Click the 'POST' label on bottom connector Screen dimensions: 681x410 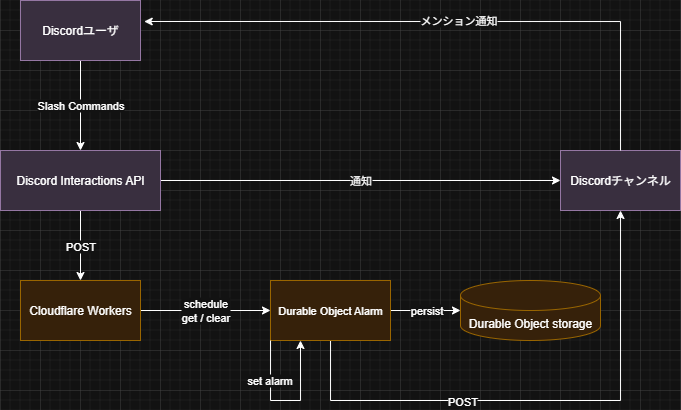(463, 402)
